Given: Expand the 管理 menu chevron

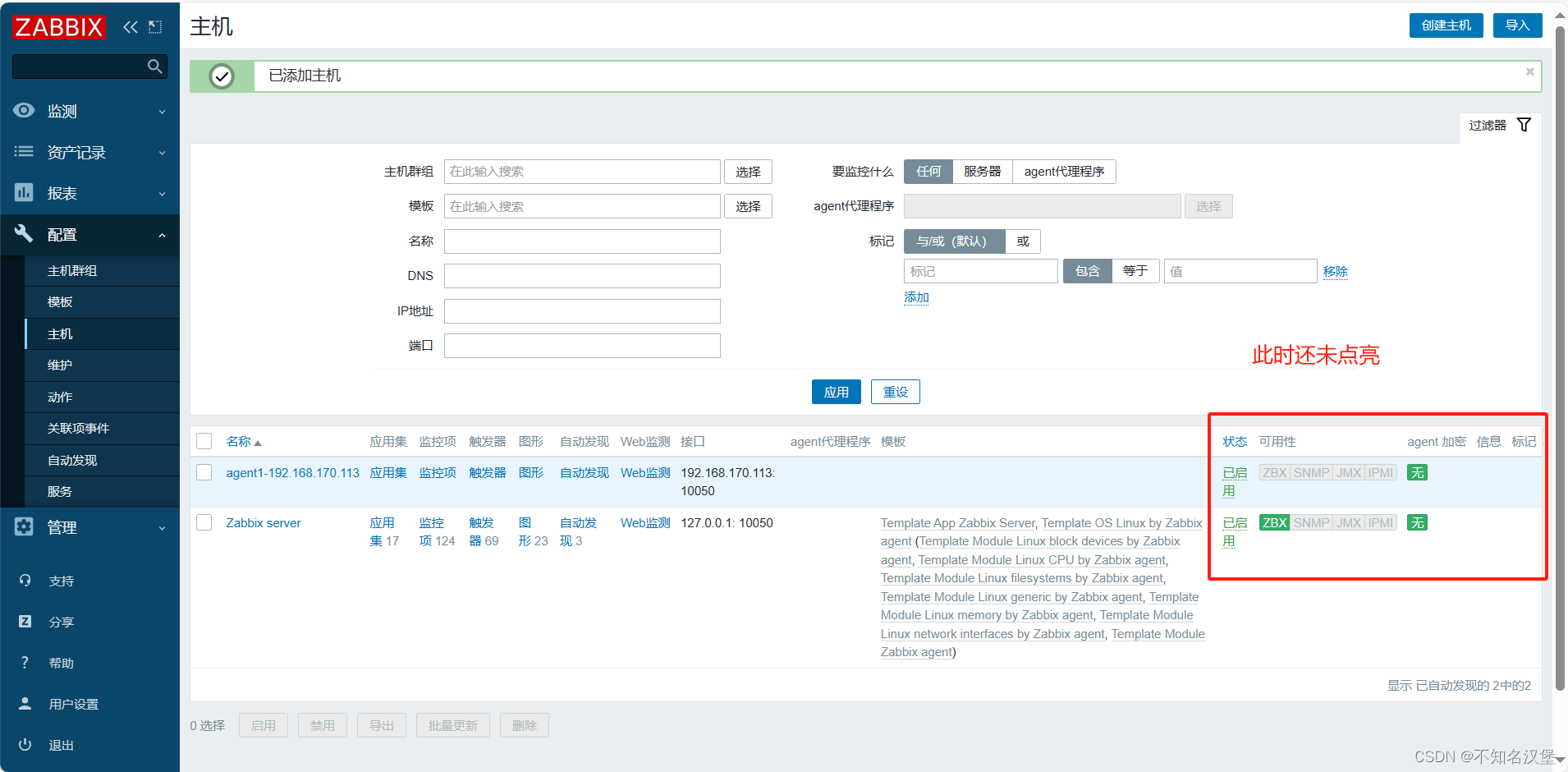Looking at the screenshot, I should point(162,528).
